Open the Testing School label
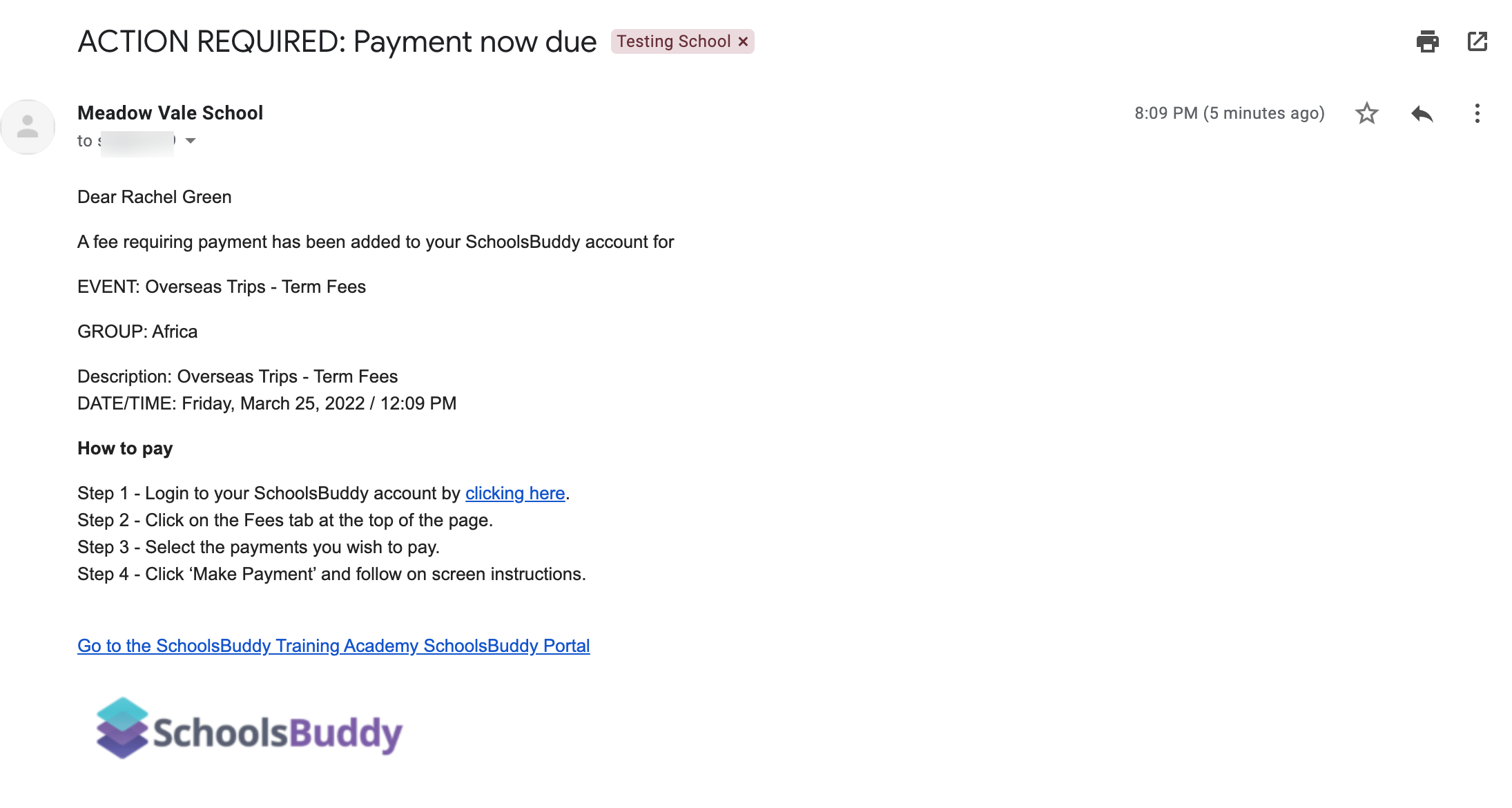The image size is (1512, 808). point(673,41)
